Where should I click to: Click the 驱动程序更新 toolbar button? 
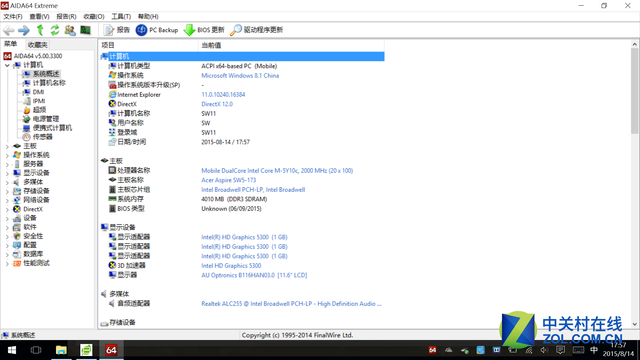click(257, 30)
